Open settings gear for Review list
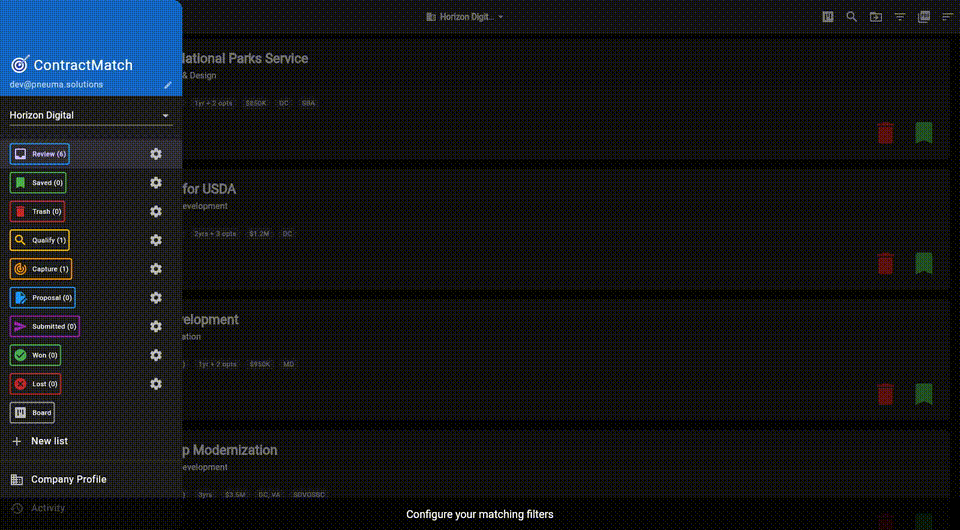Image resolution: width=960 pixels, height=530 pixels. pos(156,154)
